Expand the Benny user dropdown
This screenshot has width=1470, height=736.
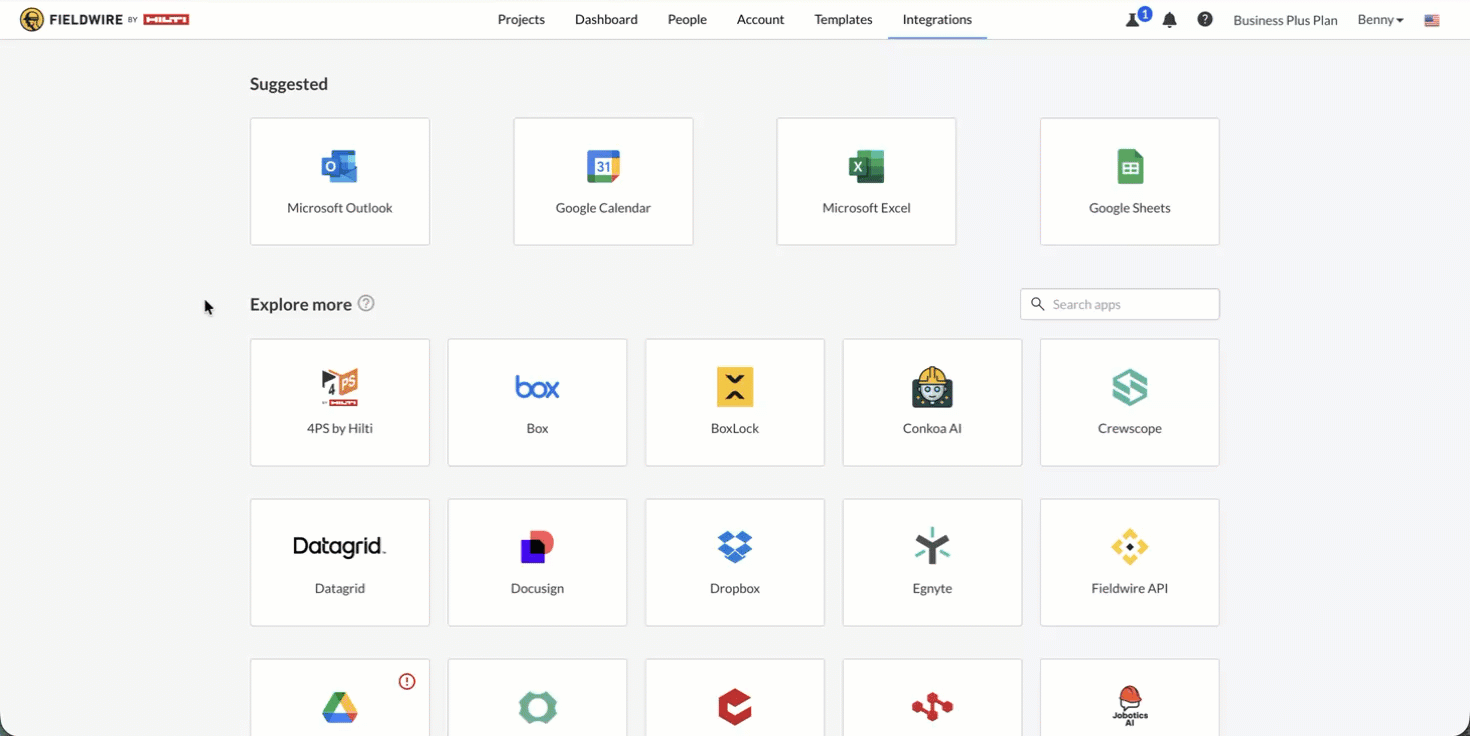(1380, 20)
